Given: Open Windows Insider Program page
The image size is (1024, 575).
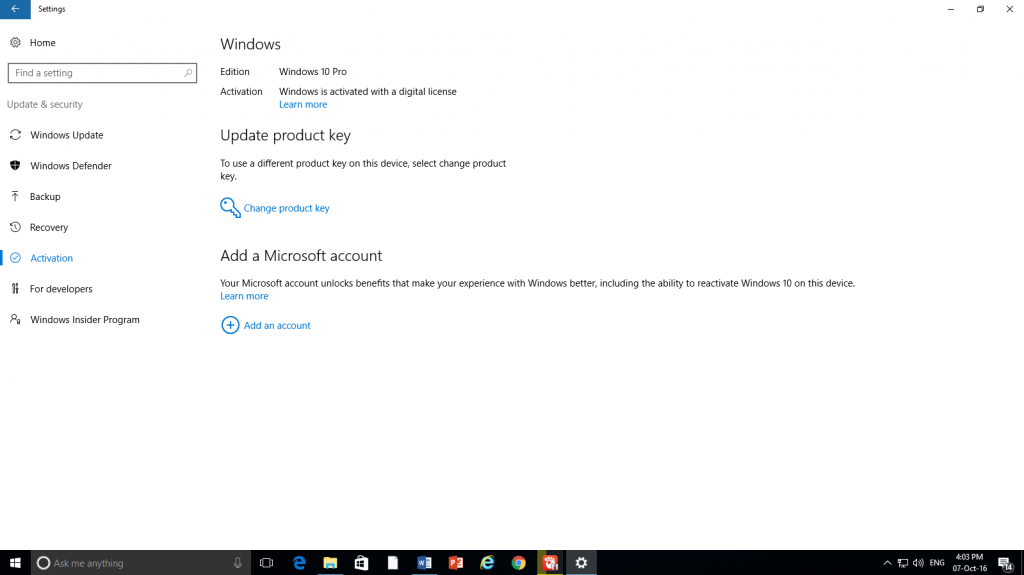Looking at the screenshot, I should click(x=85, y=320).
